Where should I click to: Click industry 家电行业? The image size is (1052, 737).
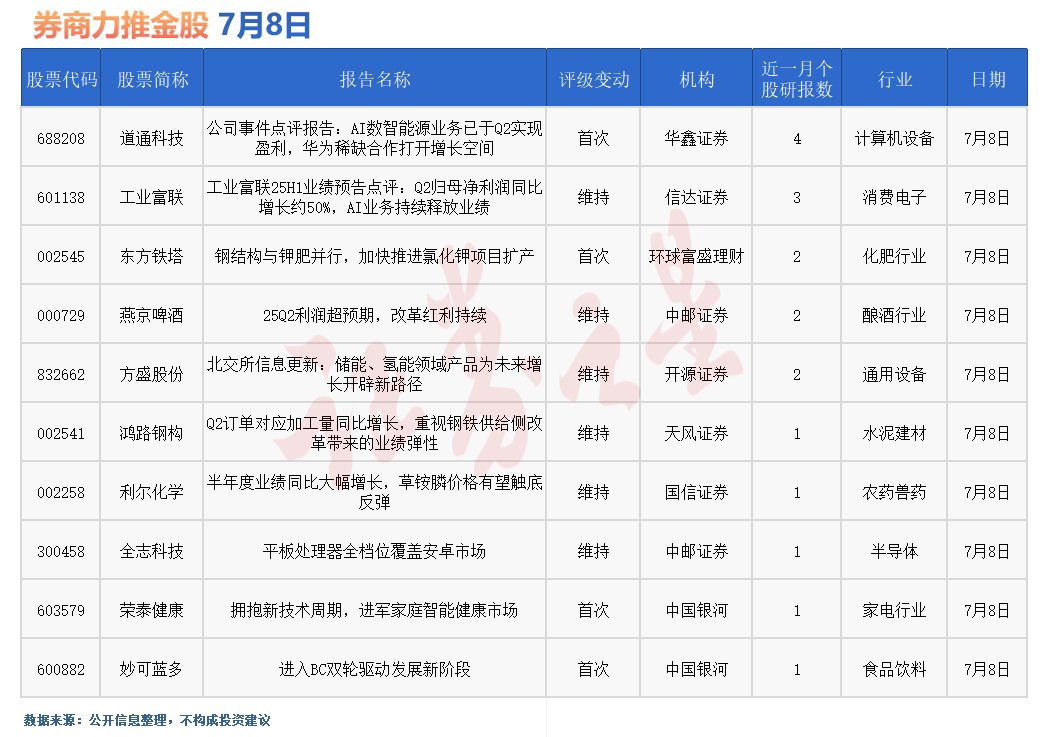click(894, 611)
